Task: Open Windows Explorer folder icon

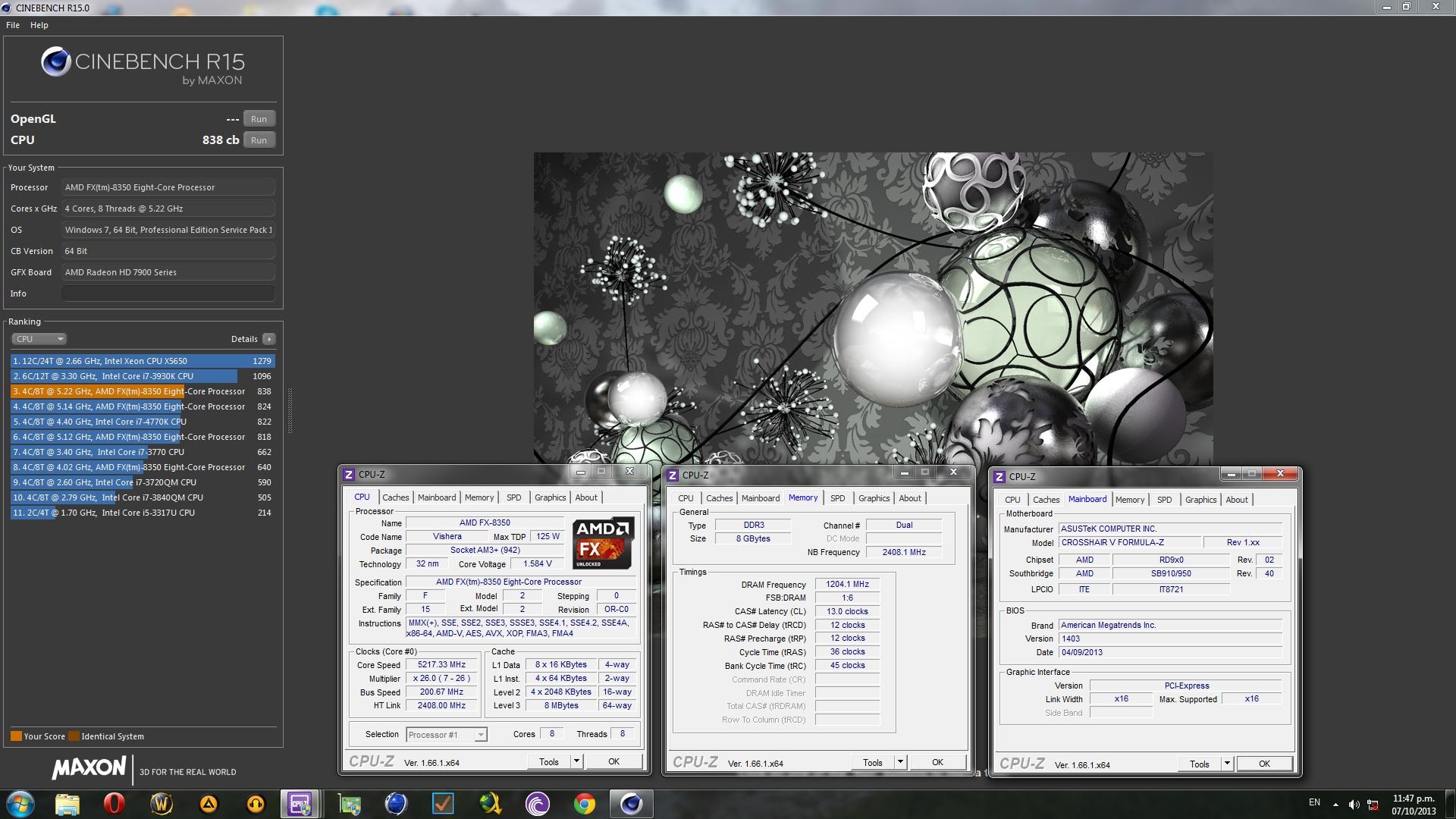Action: (67, 804)
